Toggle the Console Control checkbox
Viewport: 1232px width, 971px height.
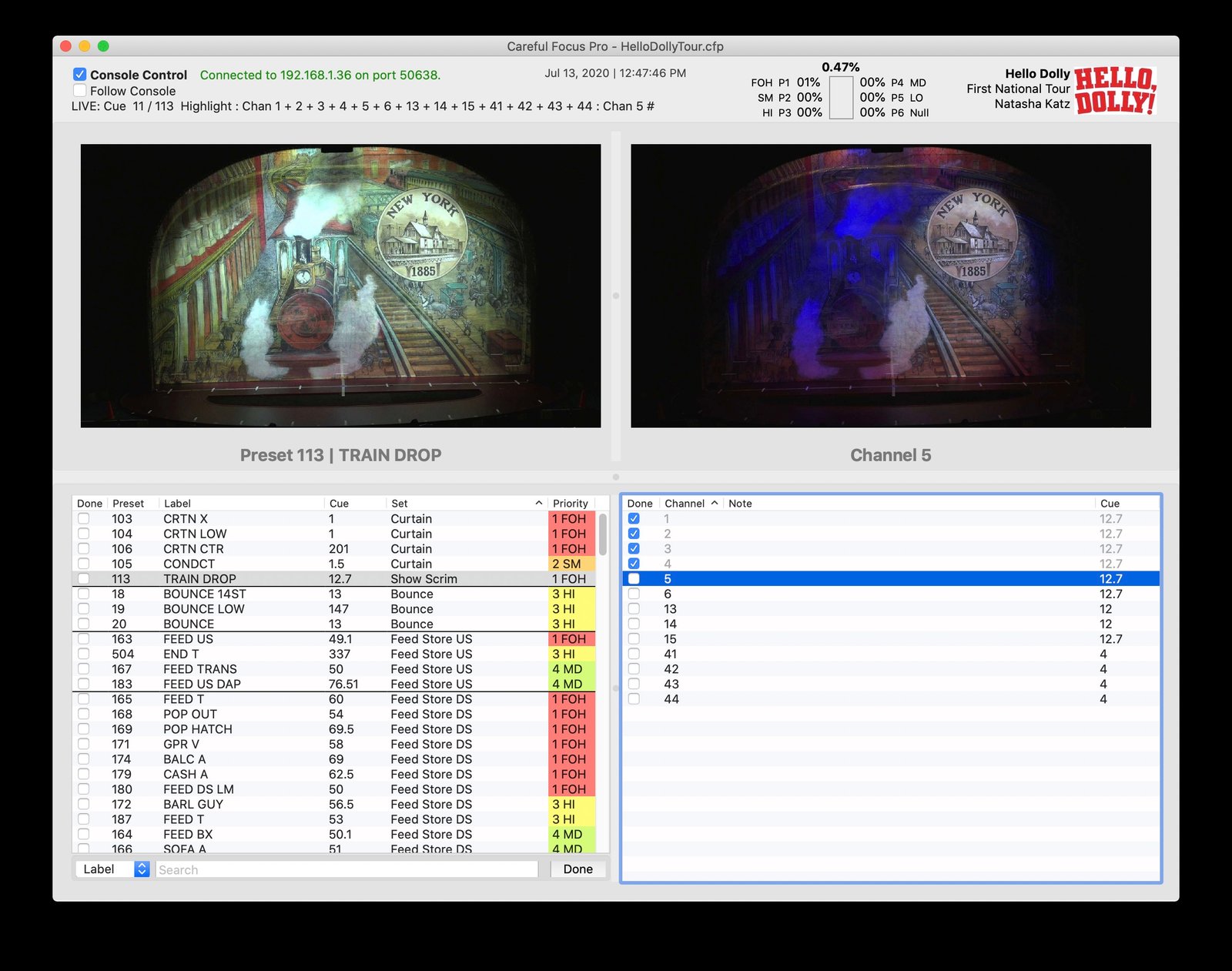click(x=80, y=75)
